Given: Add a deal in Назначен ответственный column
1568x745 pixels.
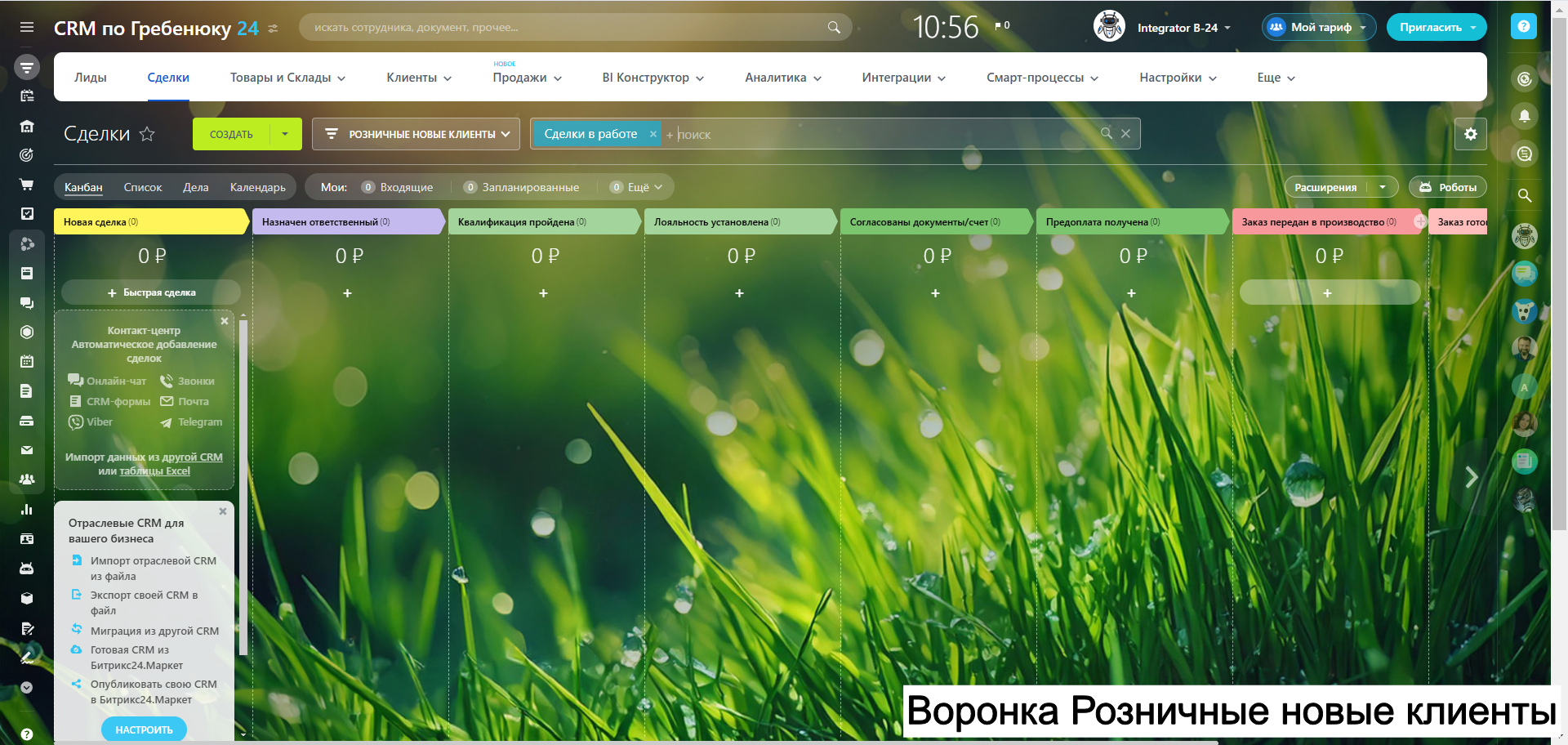Looking at the screenshot, I should pos(347,293).
